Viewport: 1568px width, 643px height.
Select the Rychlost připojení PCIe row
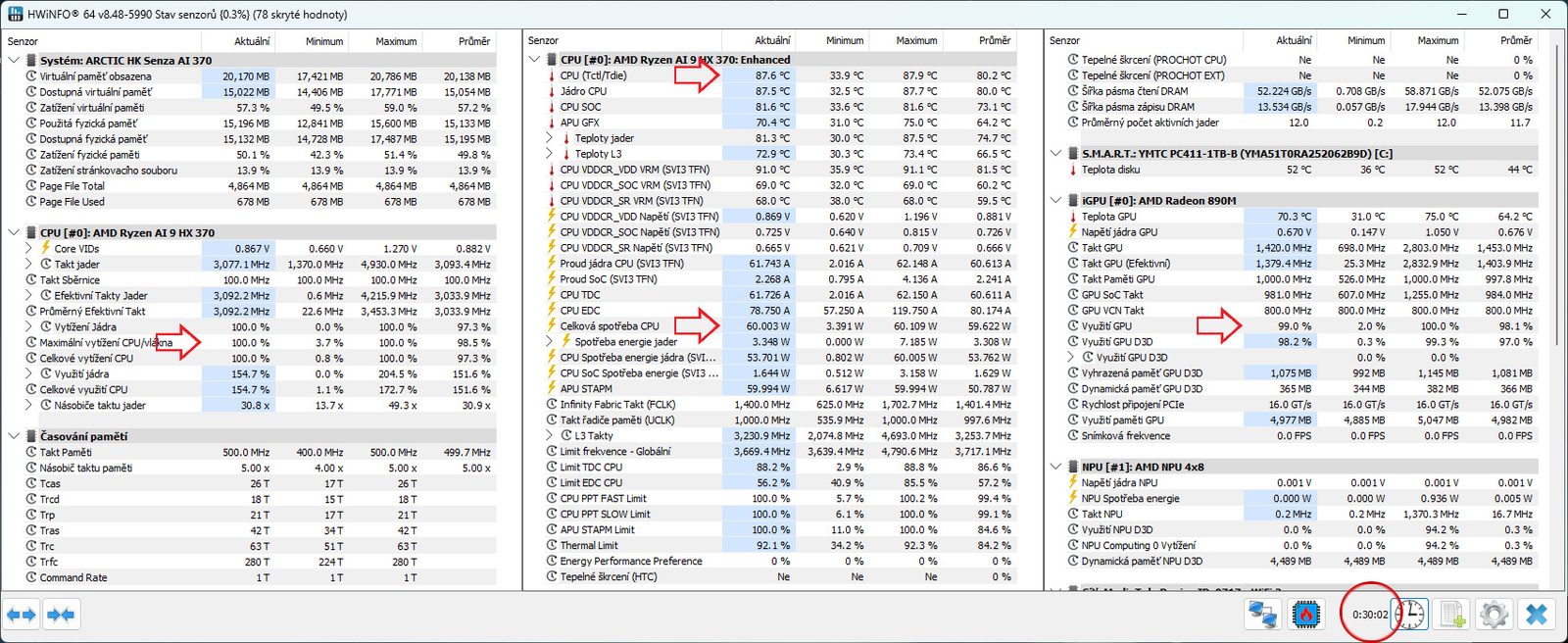1292,405
